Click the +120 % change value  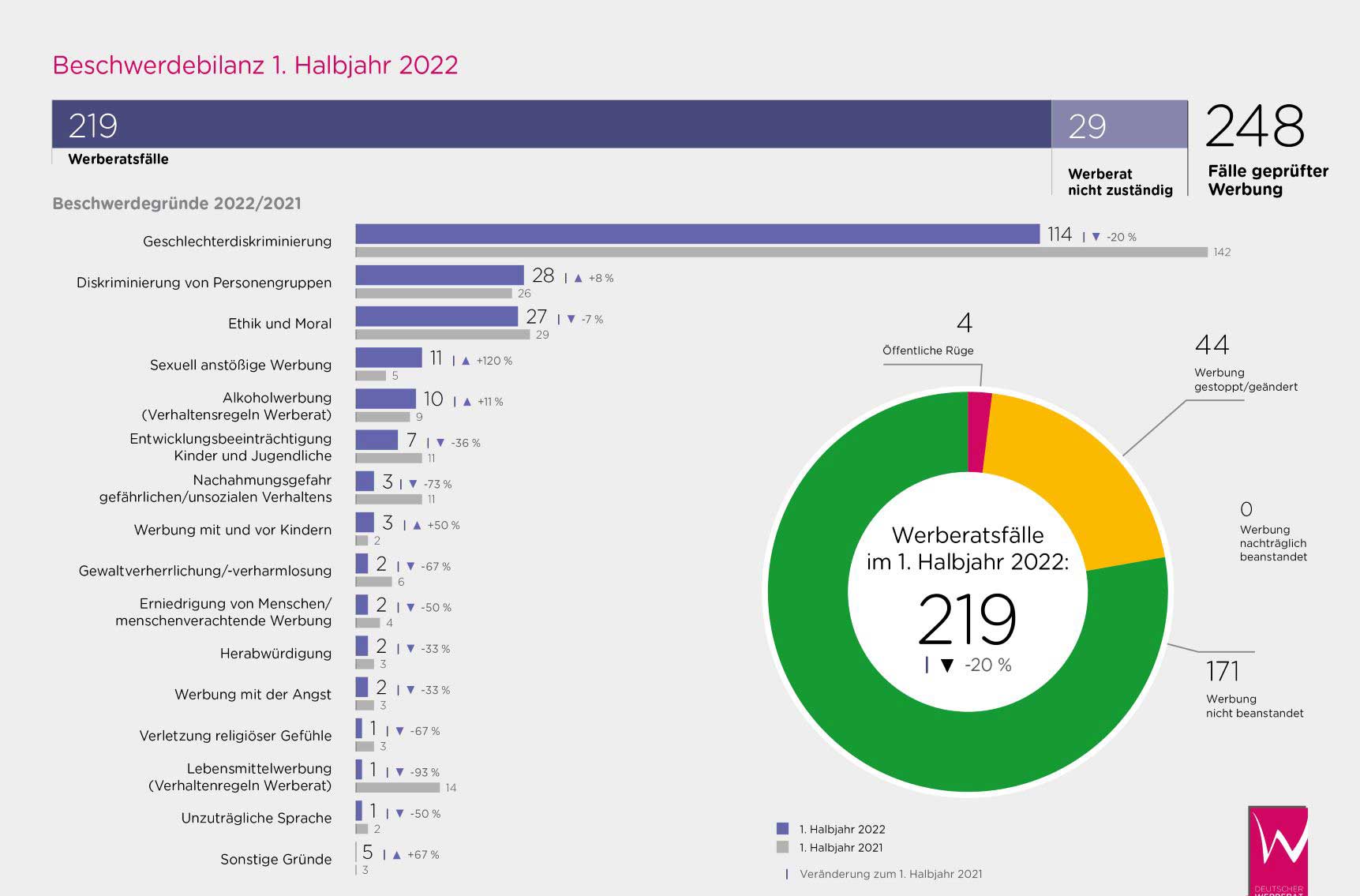[x=494, y=361]
